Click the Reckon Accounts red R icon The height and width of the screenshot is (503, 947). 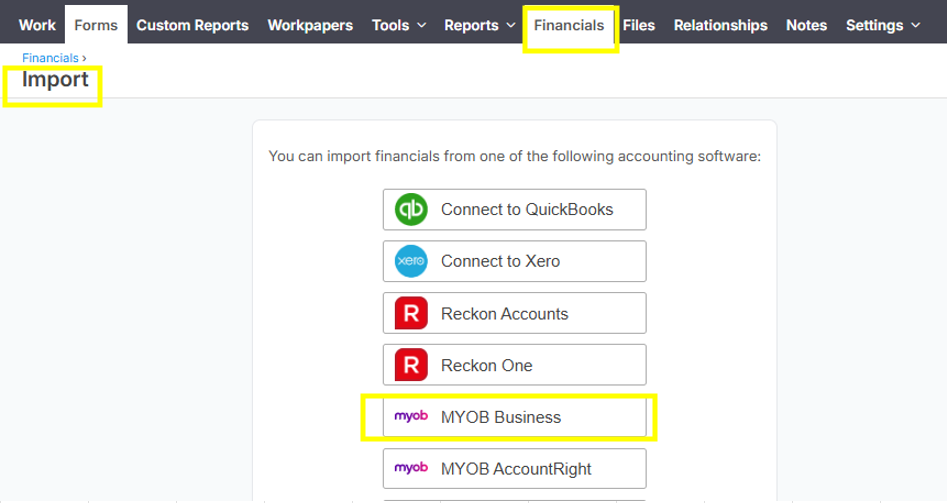(x=411, y=313)
